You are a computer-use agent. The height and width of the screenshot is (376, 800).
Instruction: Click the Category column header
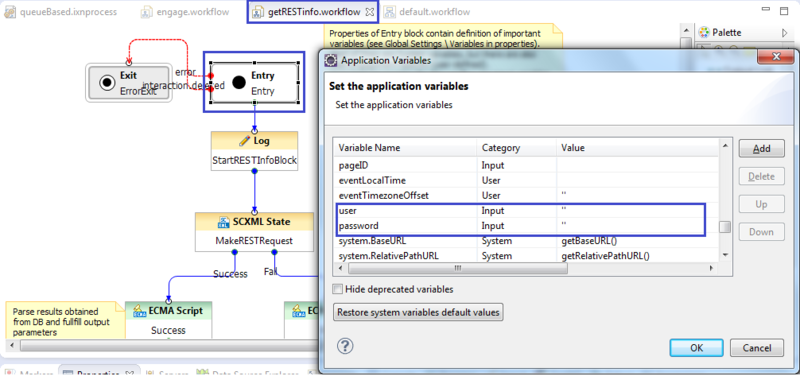517,148
